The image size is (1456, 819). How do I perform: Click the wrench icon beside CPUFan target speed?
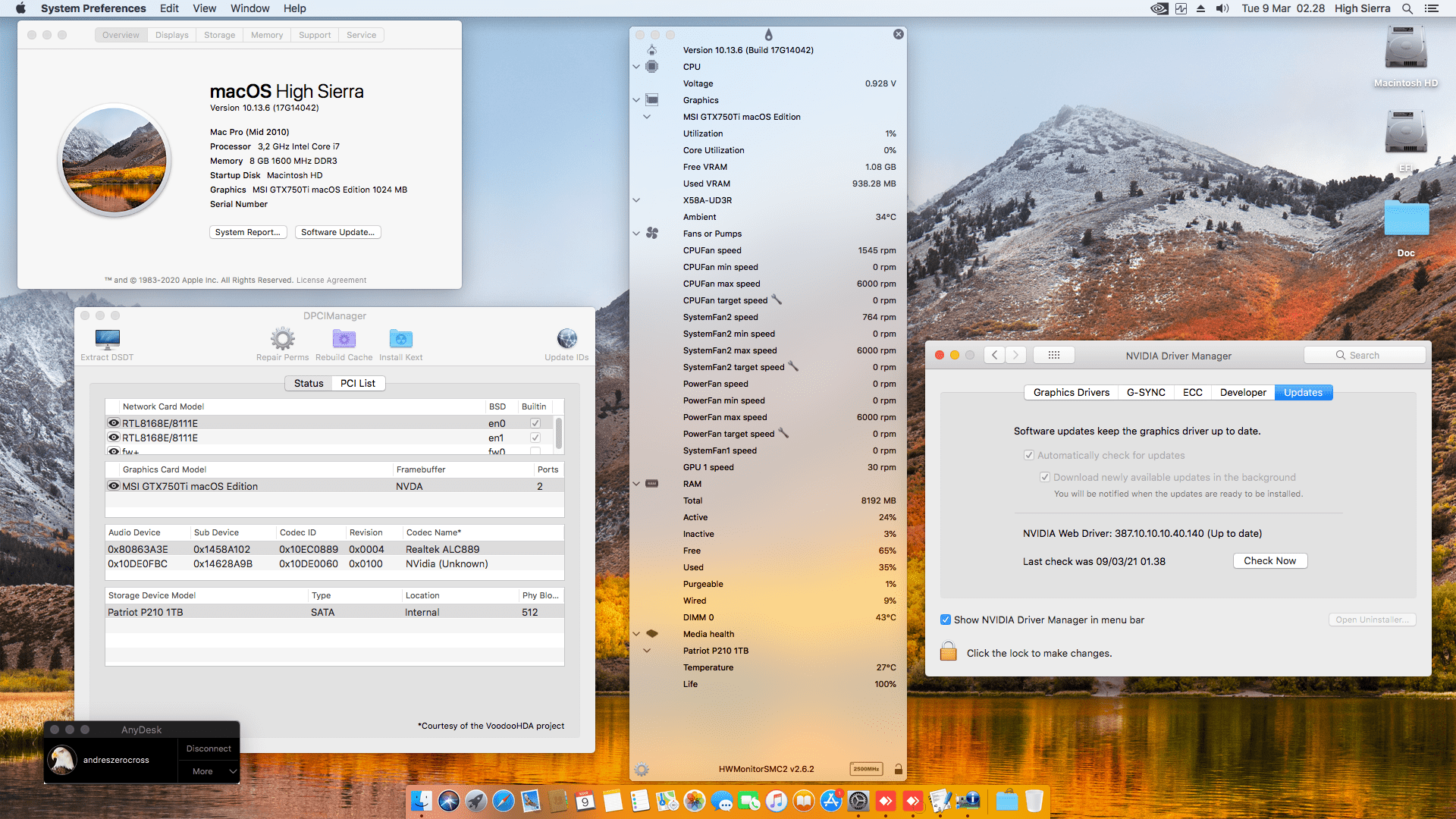(777, 300)
